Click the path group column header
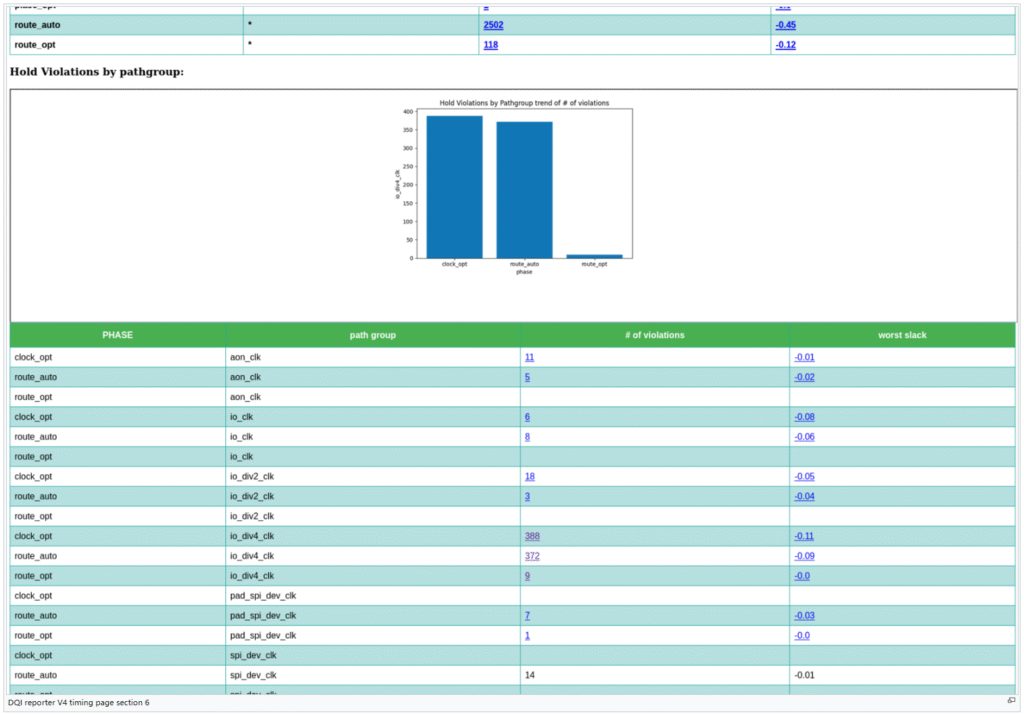Image resolution: width=1024 pixels, height=715 pixels. tap(372, 335)
